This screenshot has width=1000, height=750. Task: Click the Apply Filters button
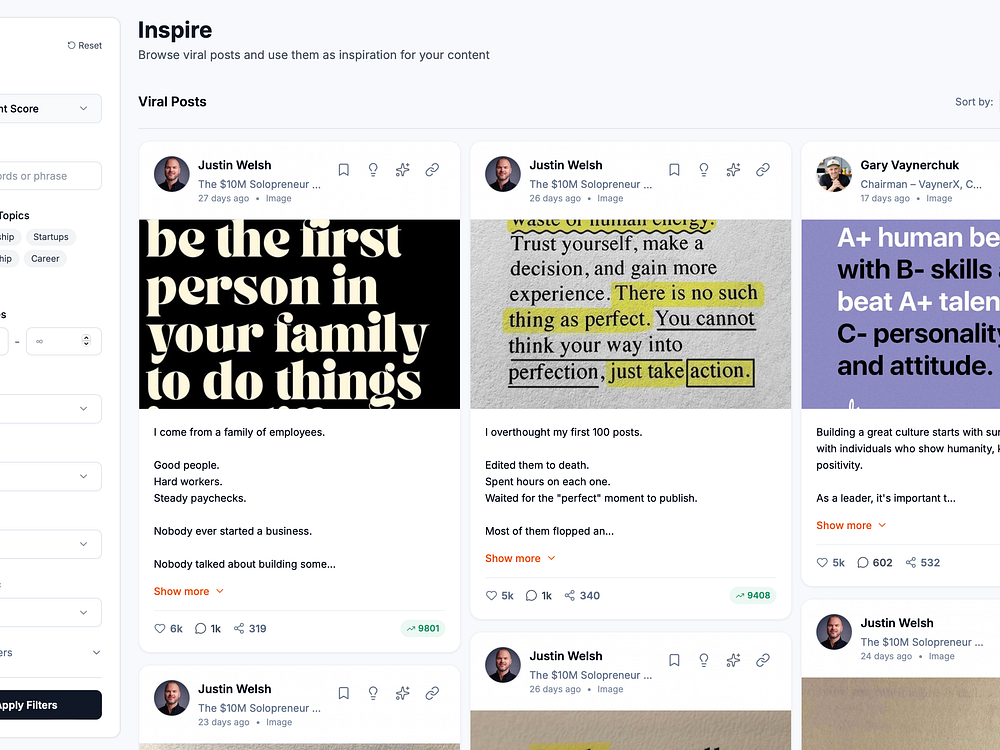click(x=50, y=705)
